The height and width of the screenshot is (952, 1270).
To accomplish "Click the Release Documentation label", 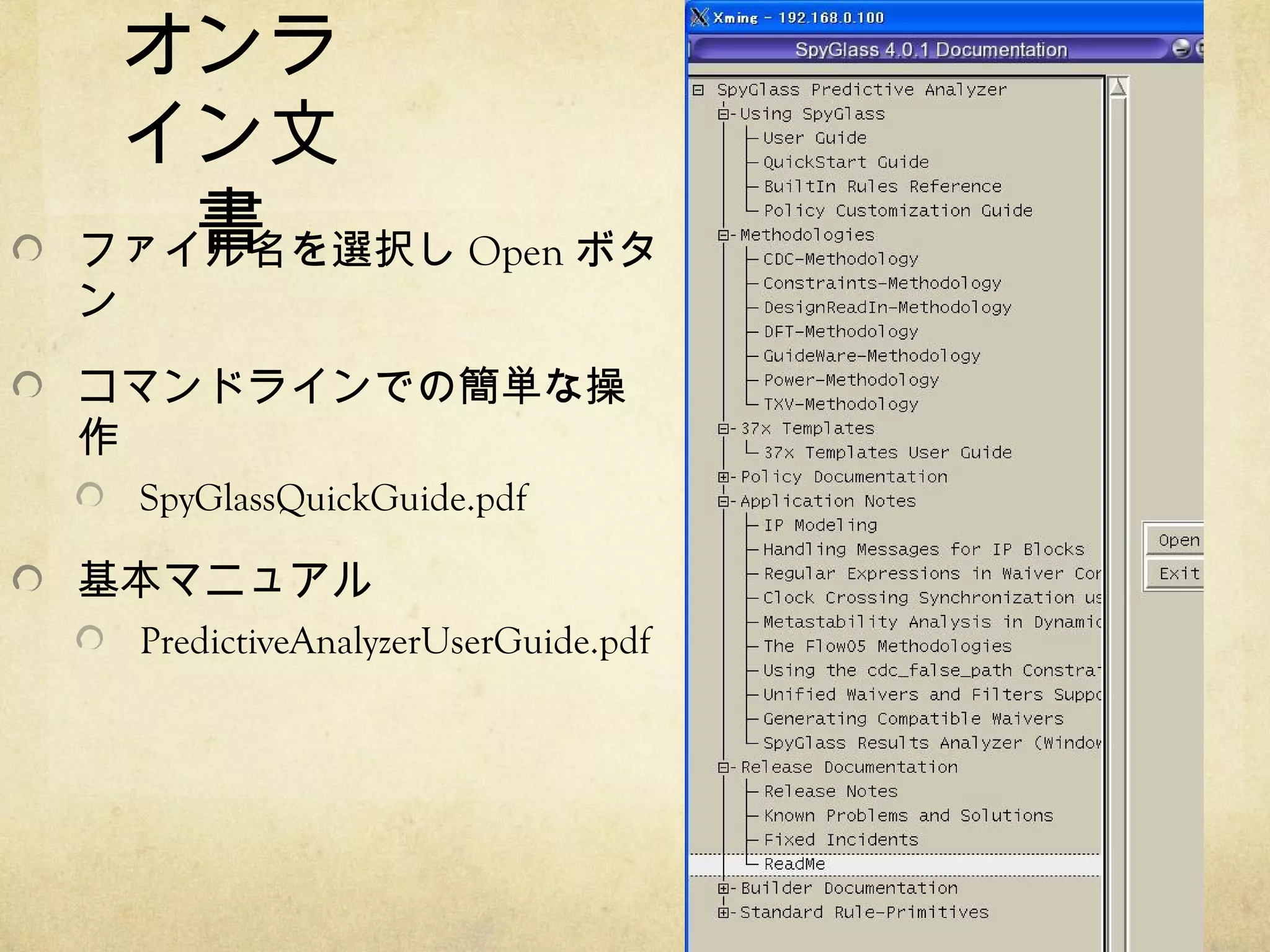I will [849, 767].
